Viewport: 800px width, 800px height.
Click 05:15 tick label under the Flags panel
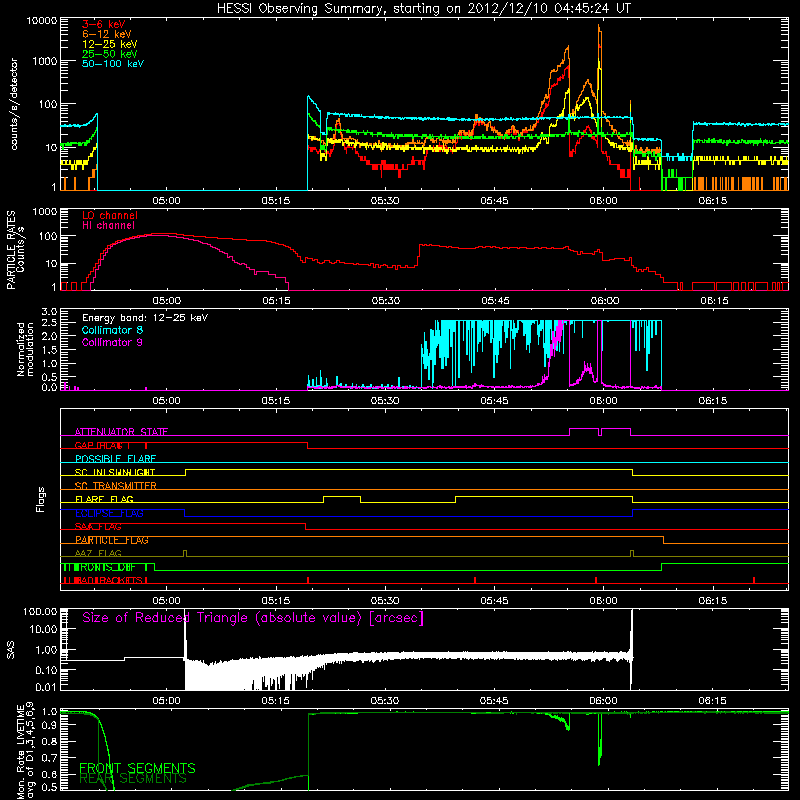(276, 601)
